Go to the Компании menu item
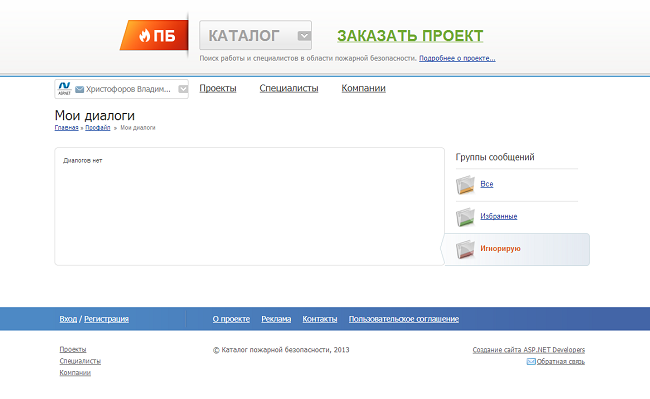Image resolution: width=650 pixels, height=399 pixels. point(363,88)
